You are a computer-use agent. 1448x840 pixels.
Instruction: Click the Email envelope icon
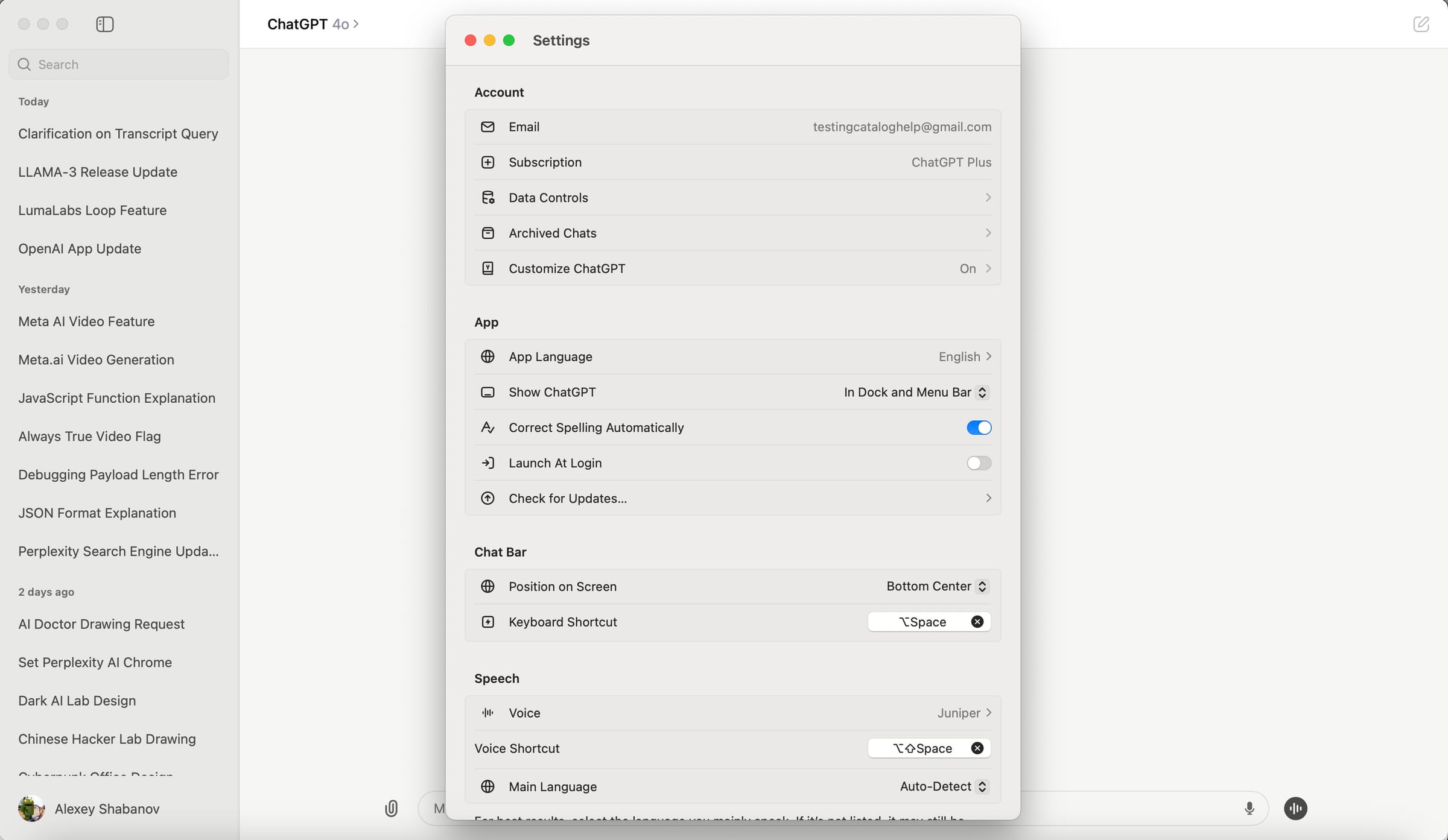488,127
